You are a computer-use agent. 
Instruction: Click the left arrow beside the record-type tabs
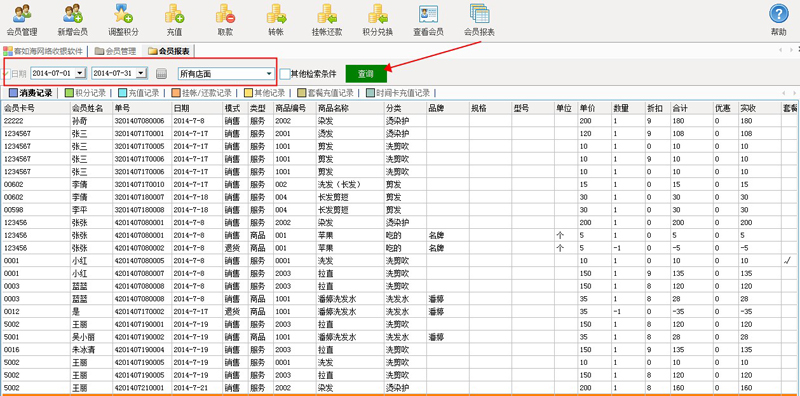[783, 93]
